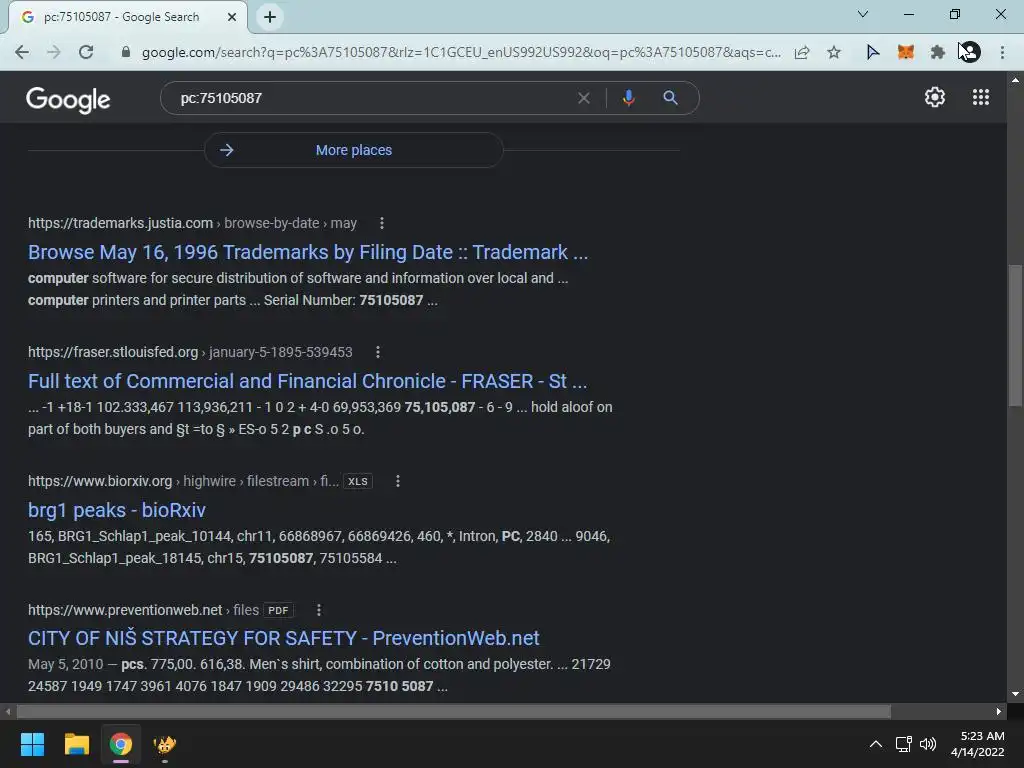This screenshot has width=1024, height=768.
Task: Click the scroll down arrow
Action: pyautogui.click(x=1015, y=694)
